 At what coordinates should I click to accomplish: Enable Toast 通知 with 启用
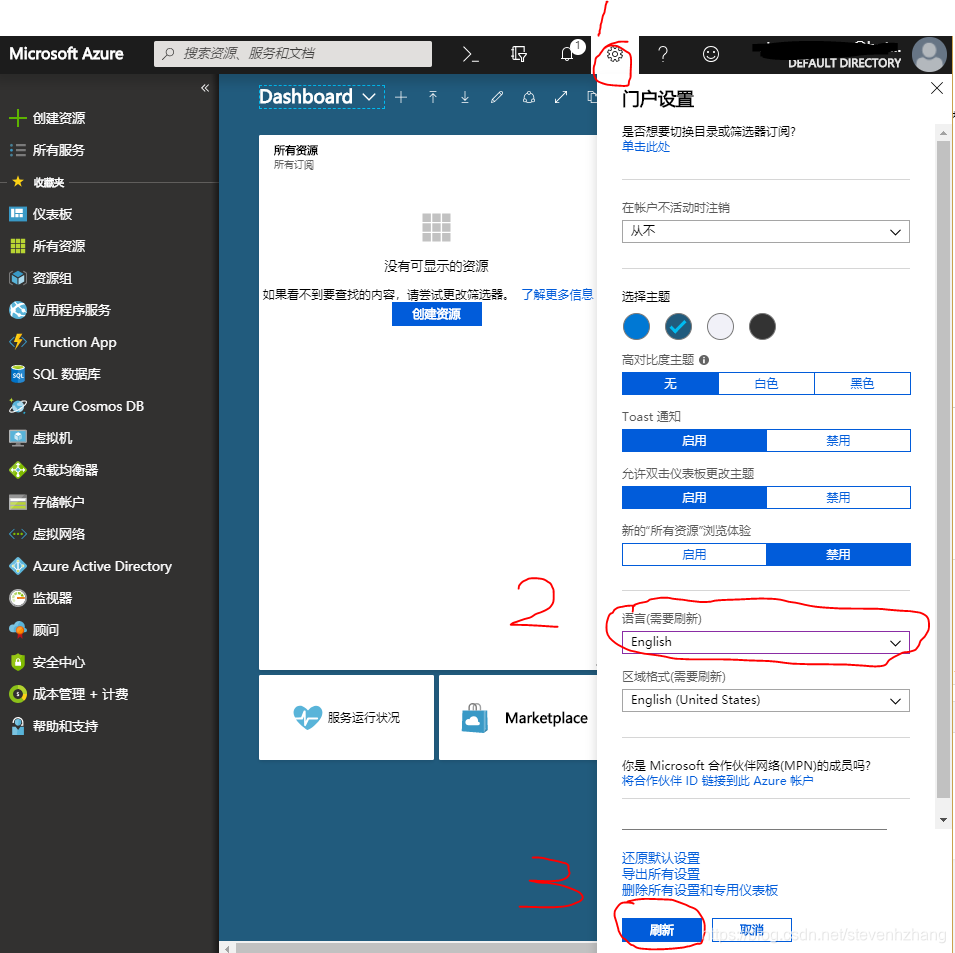point(694,440)
